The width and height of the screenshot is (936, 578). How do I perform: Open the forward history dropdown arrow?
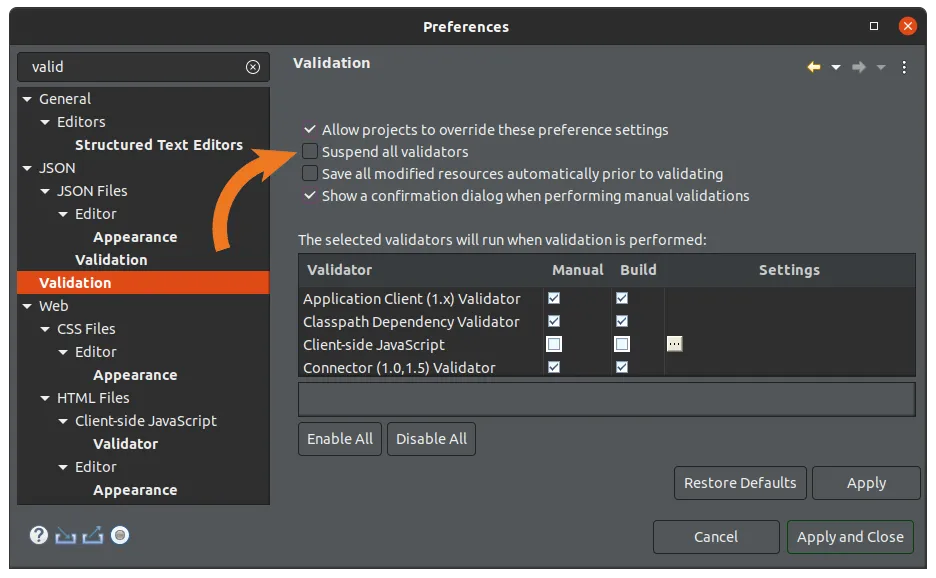(881, 67)
